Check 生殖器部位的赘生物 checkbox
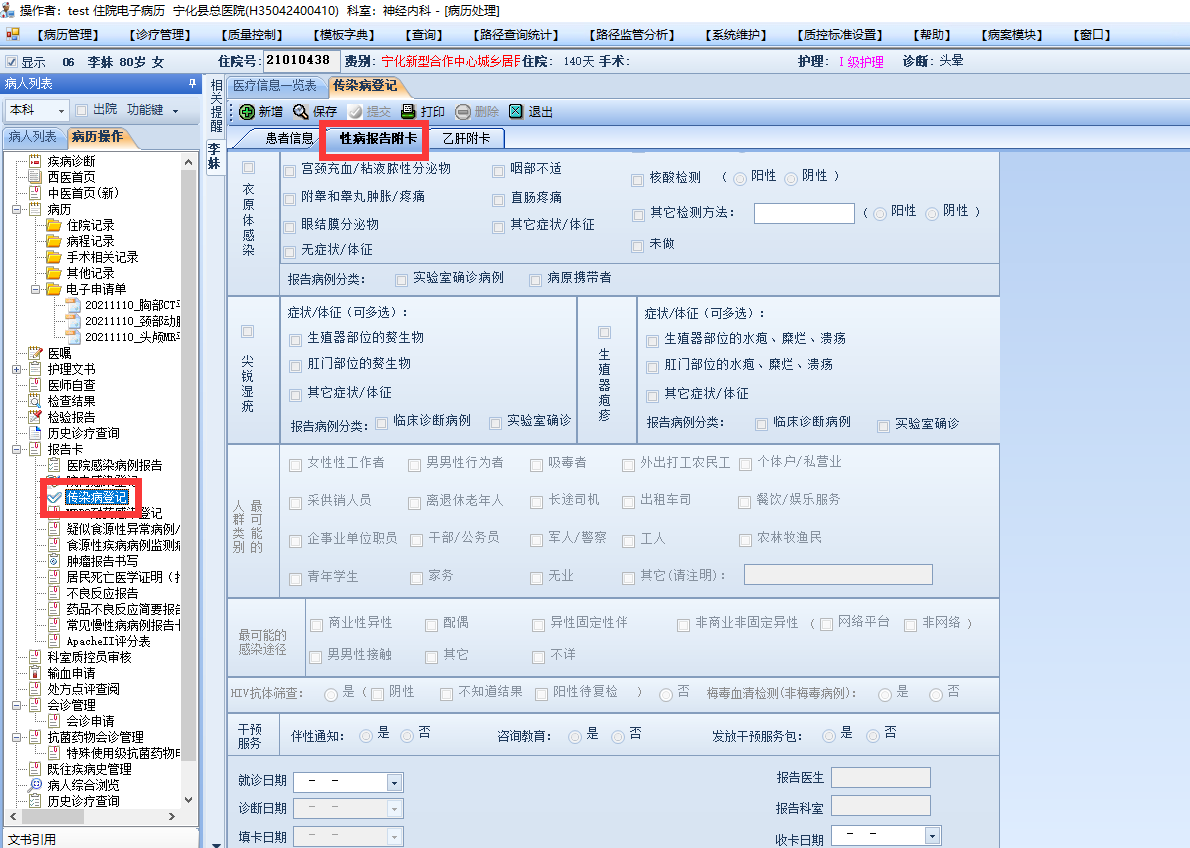This screenshot has width=1190, height=848. (x=295, y=340)
